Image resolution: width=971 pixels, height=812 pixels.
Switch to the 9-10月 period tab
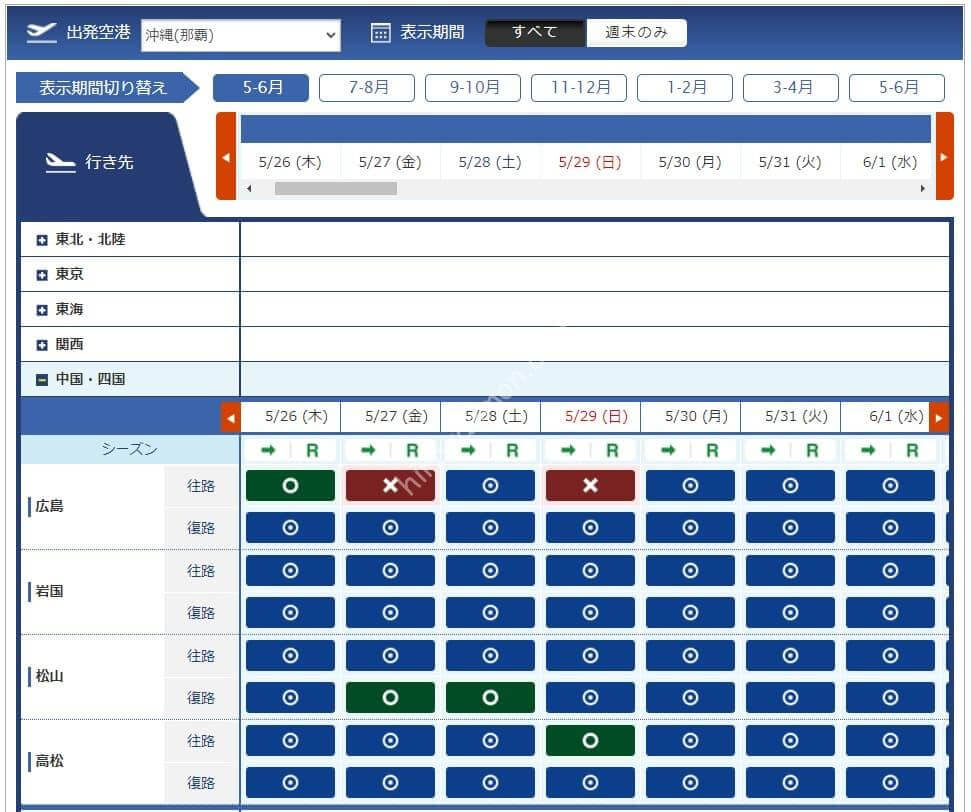472,87
